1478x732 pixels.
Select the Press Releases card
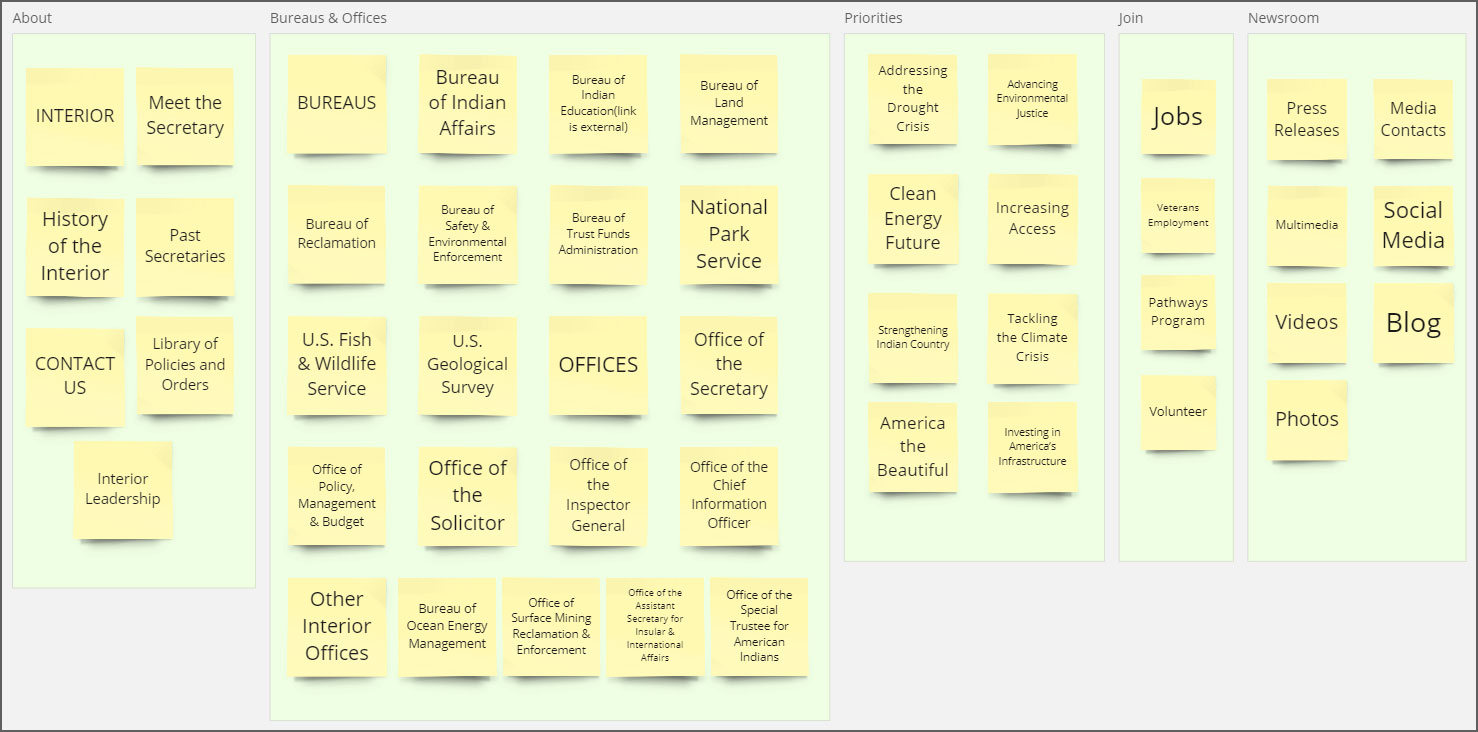1307,119
